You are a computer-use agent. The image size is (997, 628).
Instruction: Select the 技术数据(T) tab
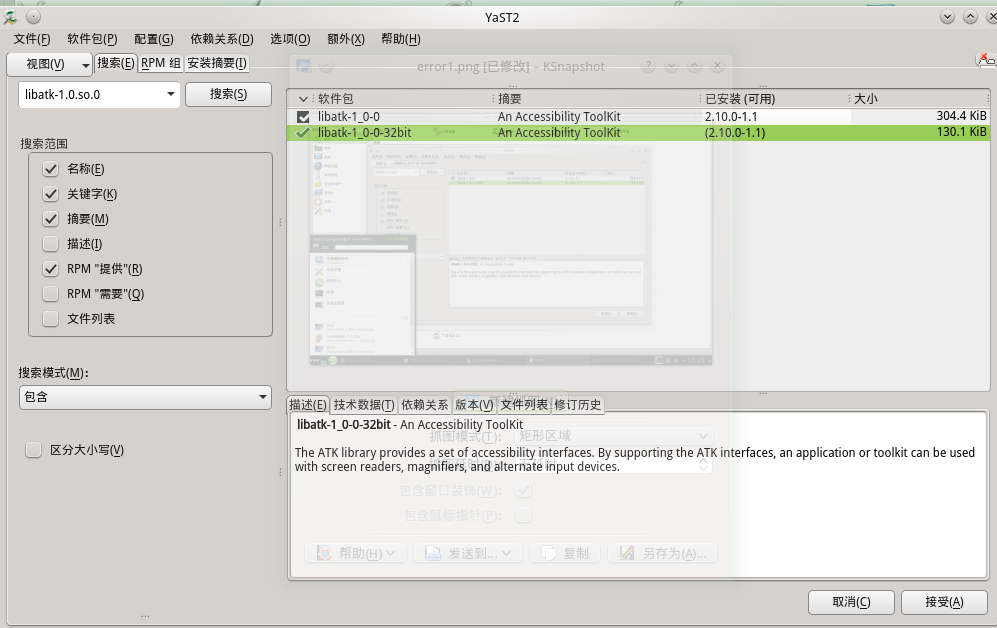364,405
